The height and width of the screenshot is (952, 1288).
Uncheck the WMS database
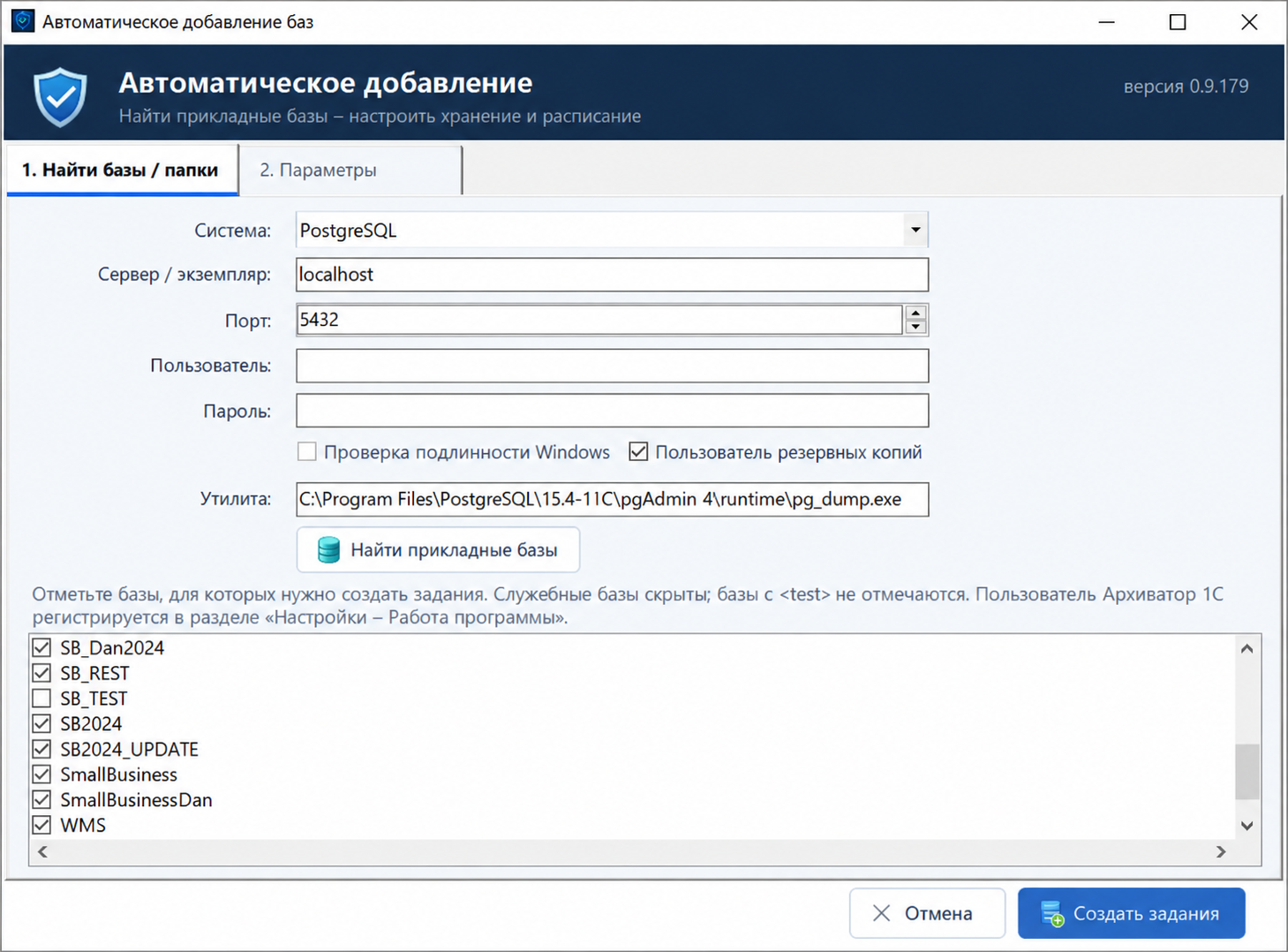41,826
